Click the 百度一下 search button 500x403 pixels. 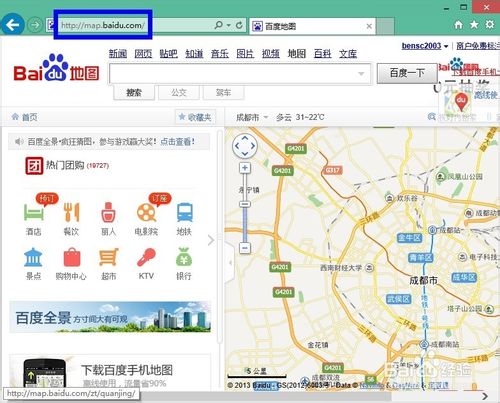pyautogui.click(x=407, y=73)
